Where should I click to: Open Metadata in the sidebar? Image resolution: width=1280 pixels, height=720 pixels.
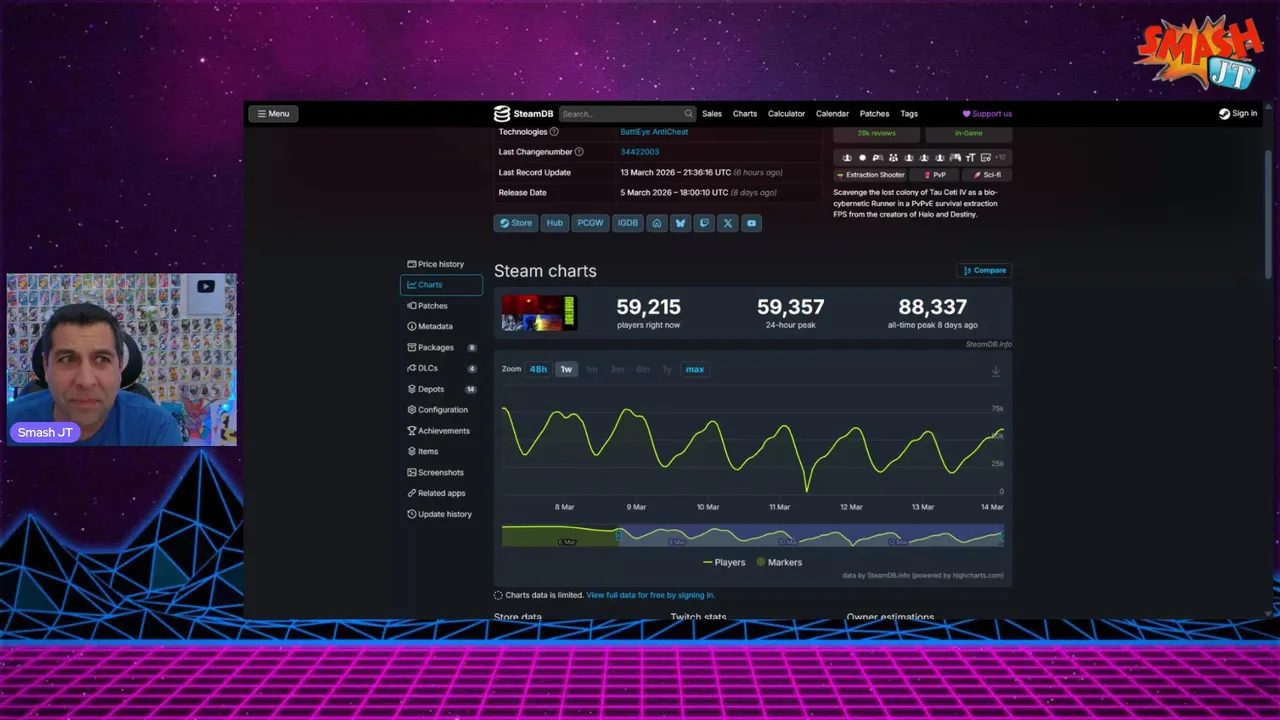pos(440,326)
